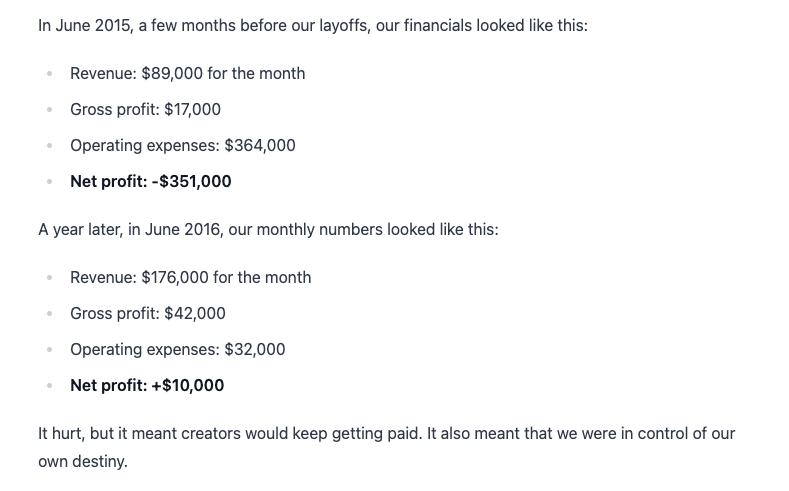Click the "A year later, in June 2016" sentence
This screenshot has height=491, width=789.
(130, 229)
